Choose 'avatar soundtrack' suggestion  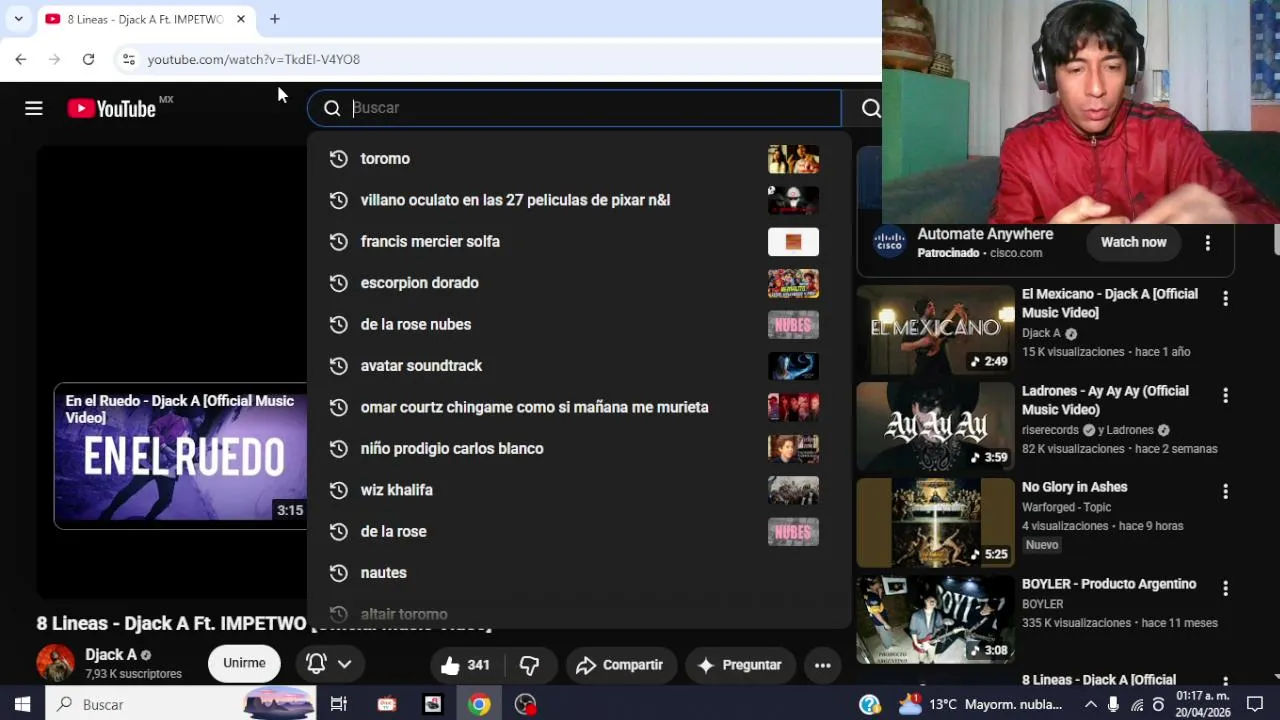pos(579,366)
